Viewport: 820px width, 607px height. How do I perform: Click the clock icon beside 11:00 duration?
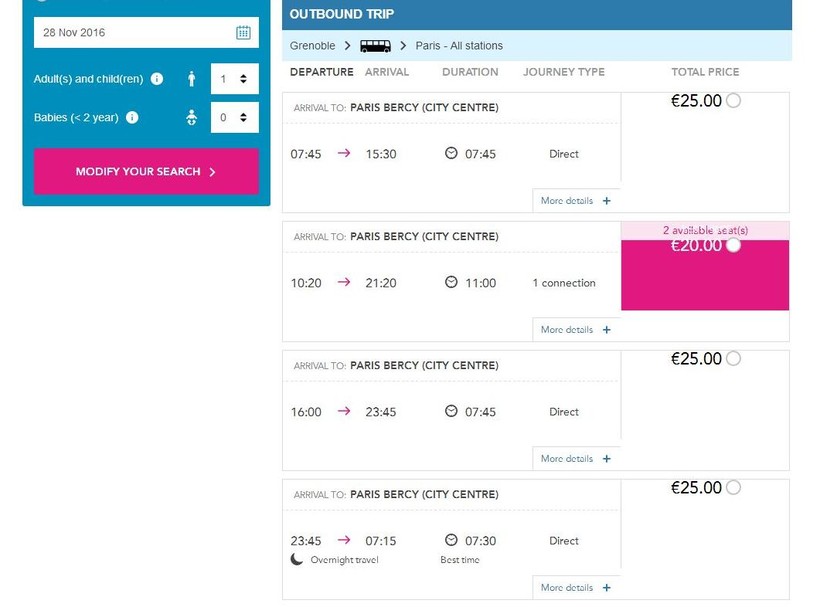(451, 283)
